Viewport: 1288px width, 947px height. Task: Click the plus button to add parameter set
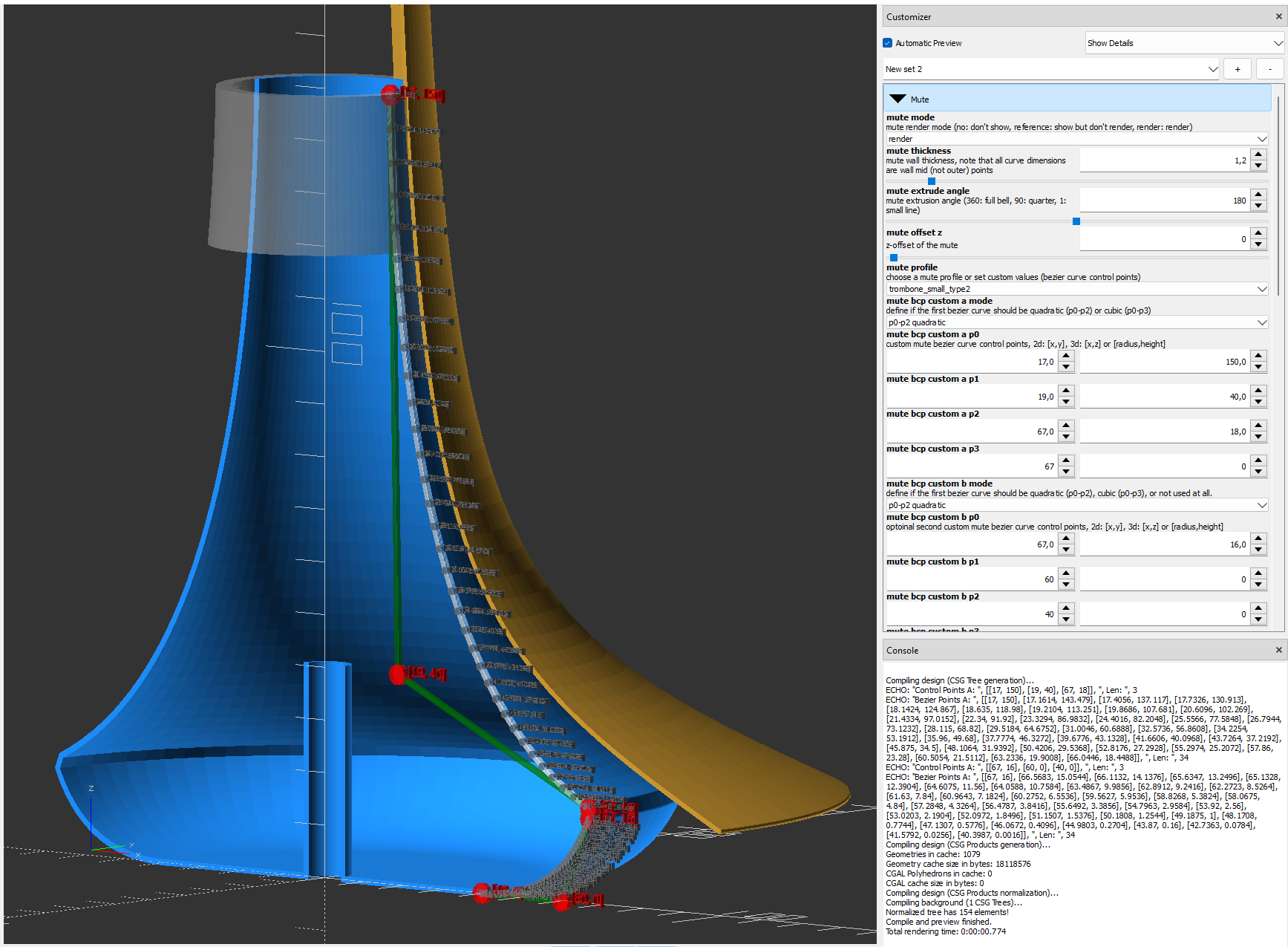[1237, 69]
